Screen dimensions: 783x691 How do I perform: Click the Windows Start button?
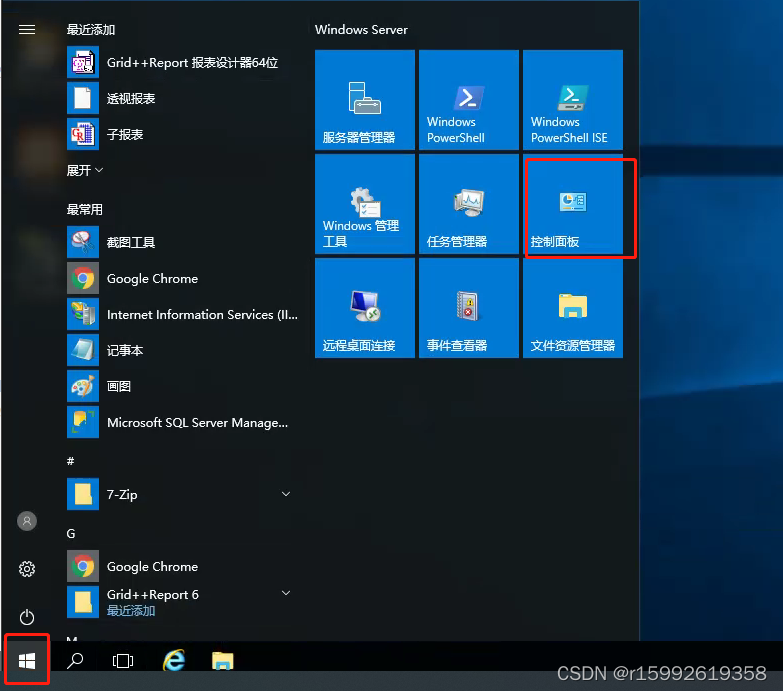(x=27, y=662)
